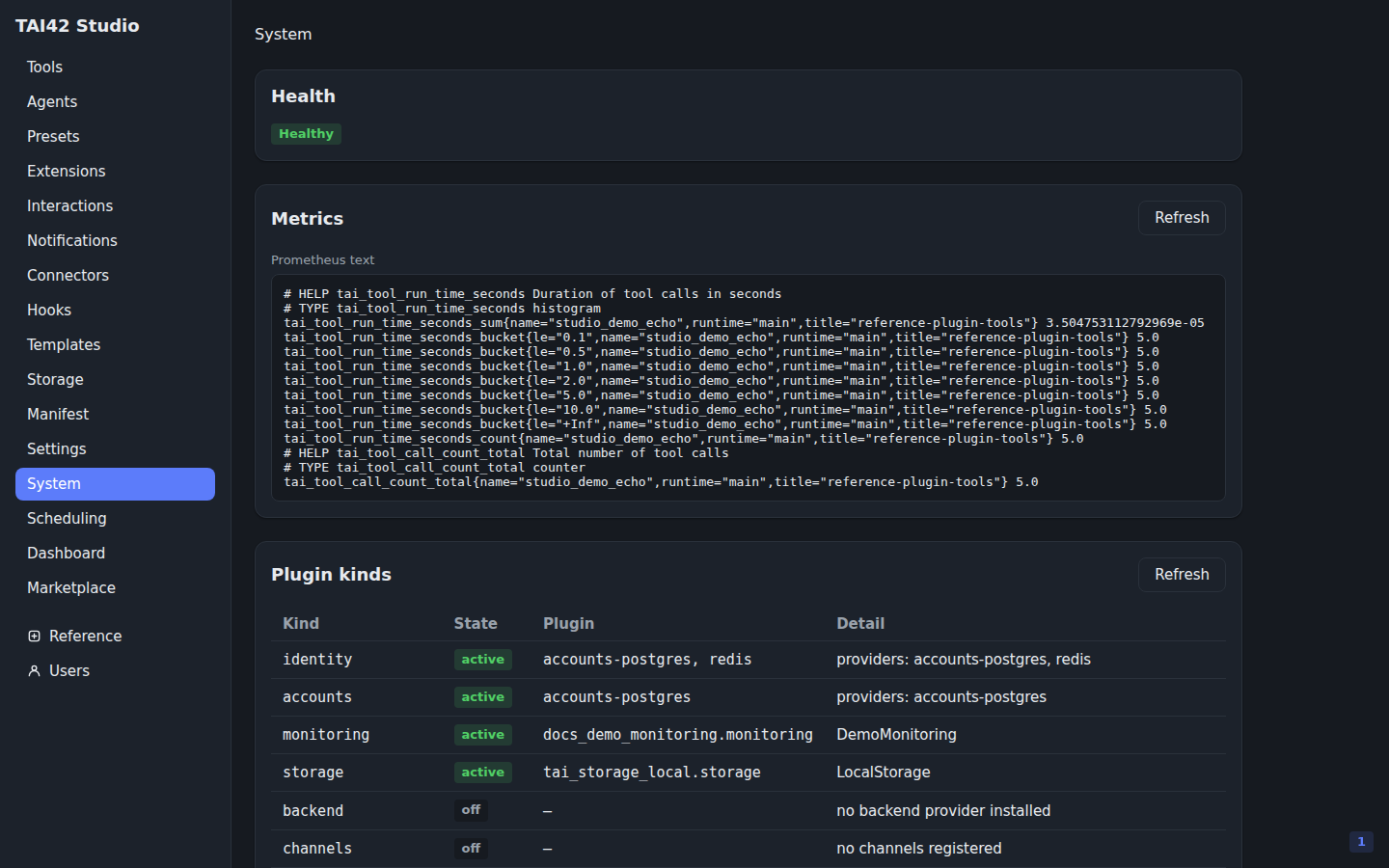Open Manifest page
Viewport: 1389px width, 868px height.
pyautogui.click(x=115, y=415)
